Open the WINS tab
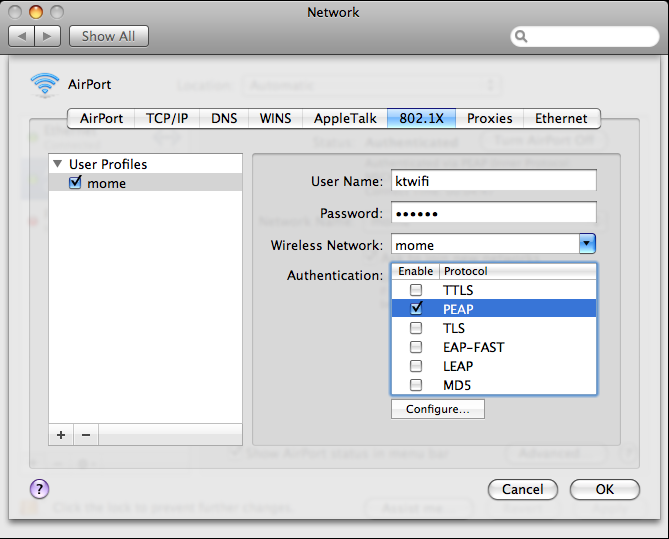This screenshot has width=669, height=539. 275,118
